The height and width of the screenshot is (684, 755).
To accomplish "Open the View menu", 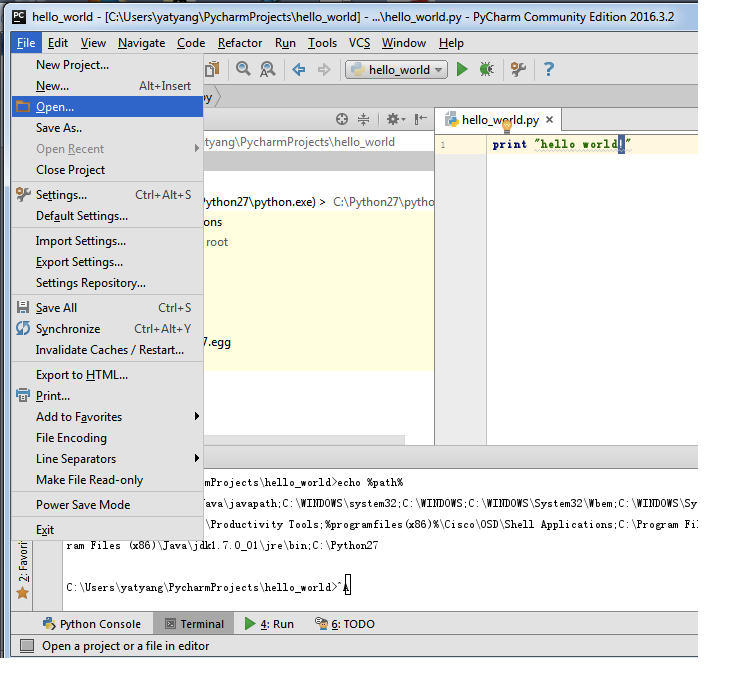I will pyautogui.click(x=93, y=43).
